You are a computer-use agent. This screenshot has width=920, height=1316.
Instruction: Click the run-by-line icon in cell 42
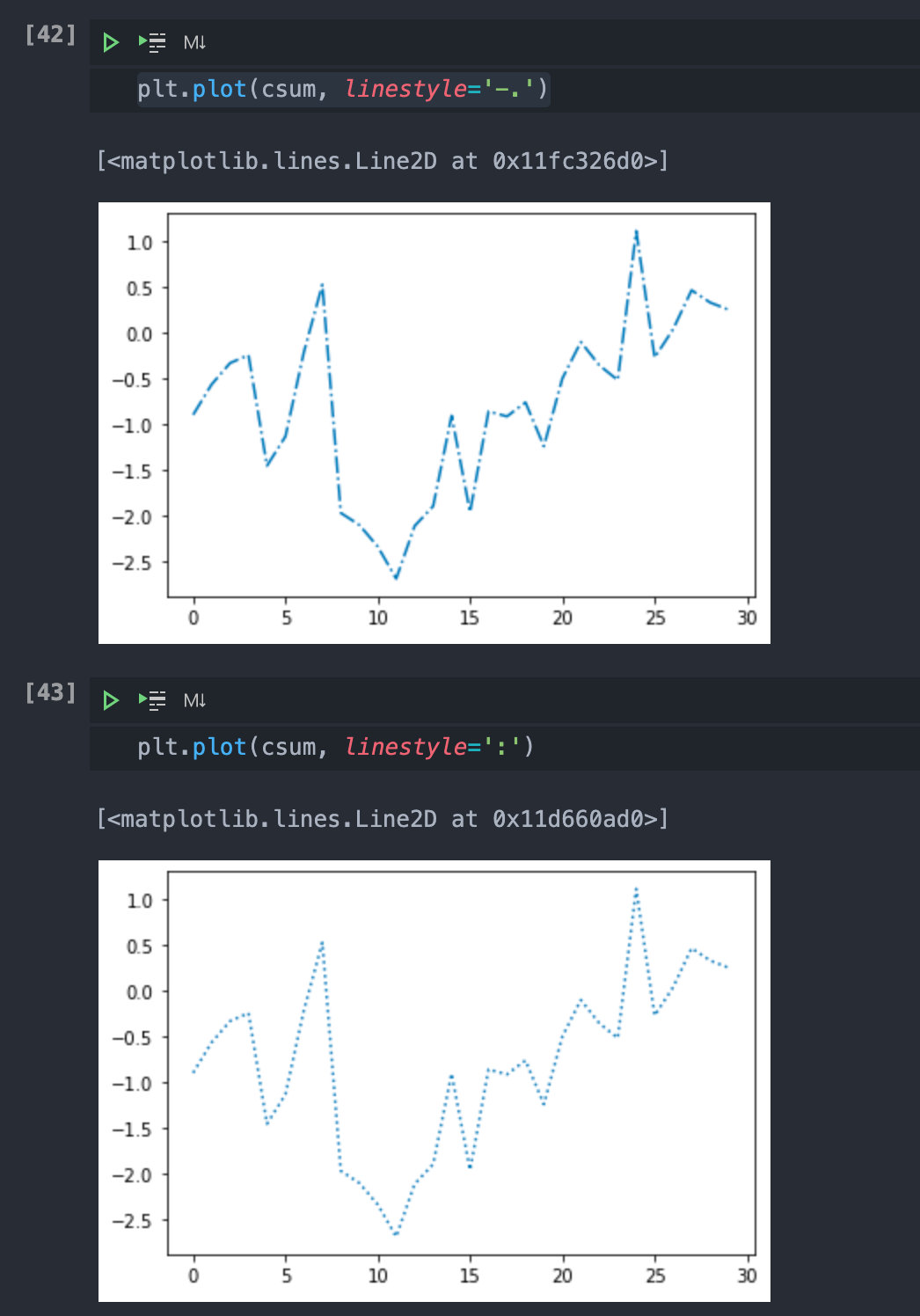[x=152, y=42]
